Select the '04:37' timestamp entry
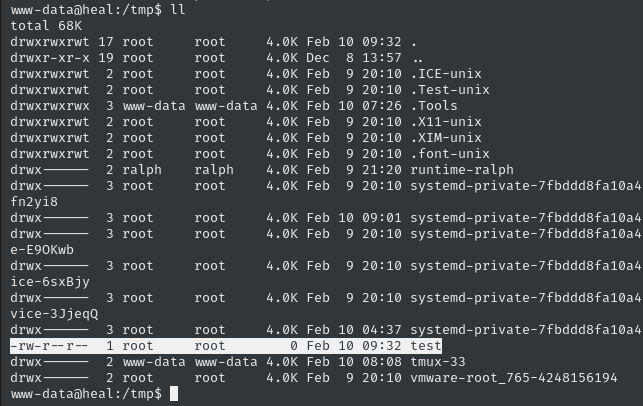Image resolution: width=643 pixels, height=406 pixels. (x=381, y=330)
